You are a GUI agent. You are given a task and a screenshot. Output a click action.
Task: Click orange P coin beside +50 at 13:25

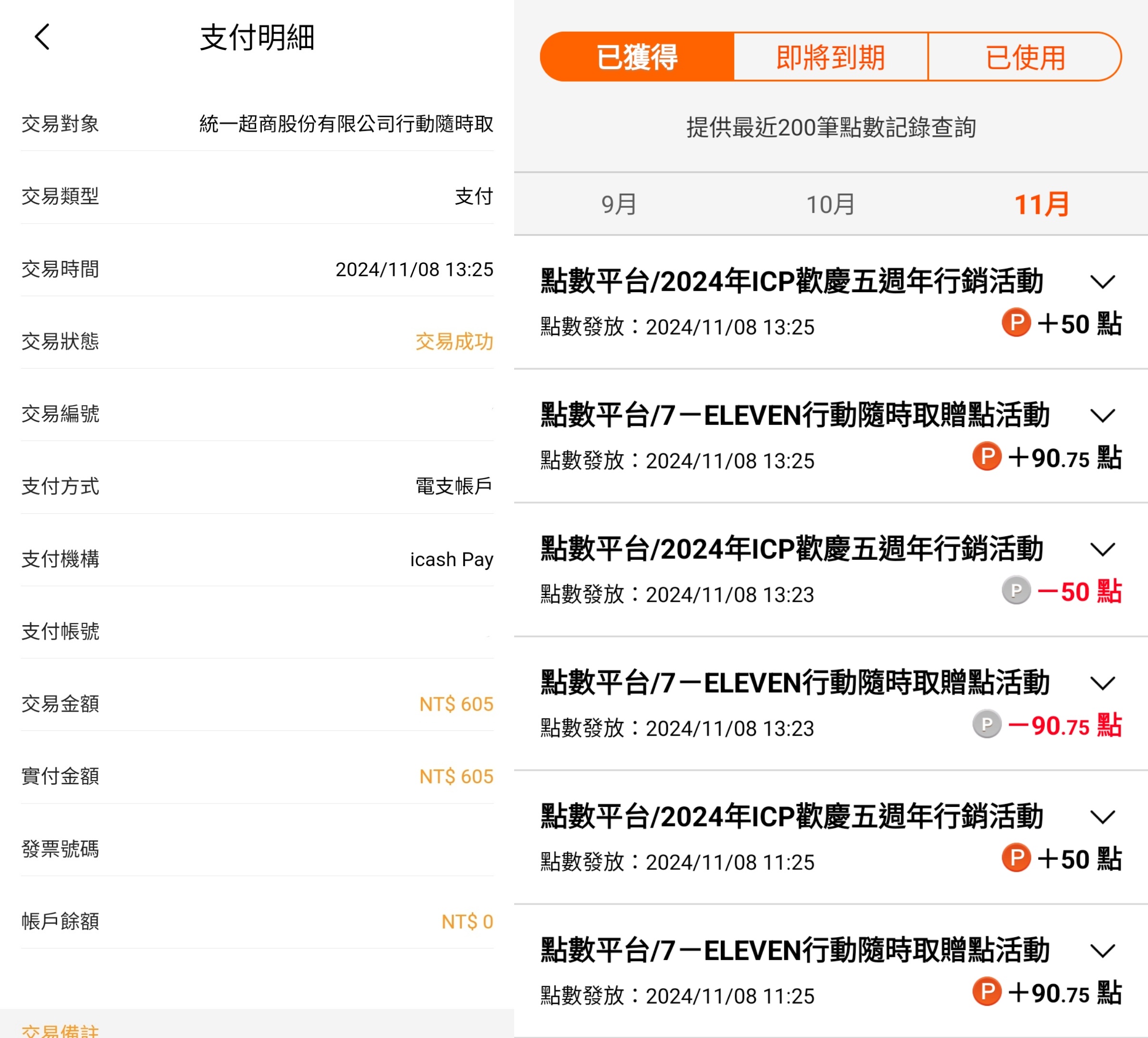(x=1016, y=322)
